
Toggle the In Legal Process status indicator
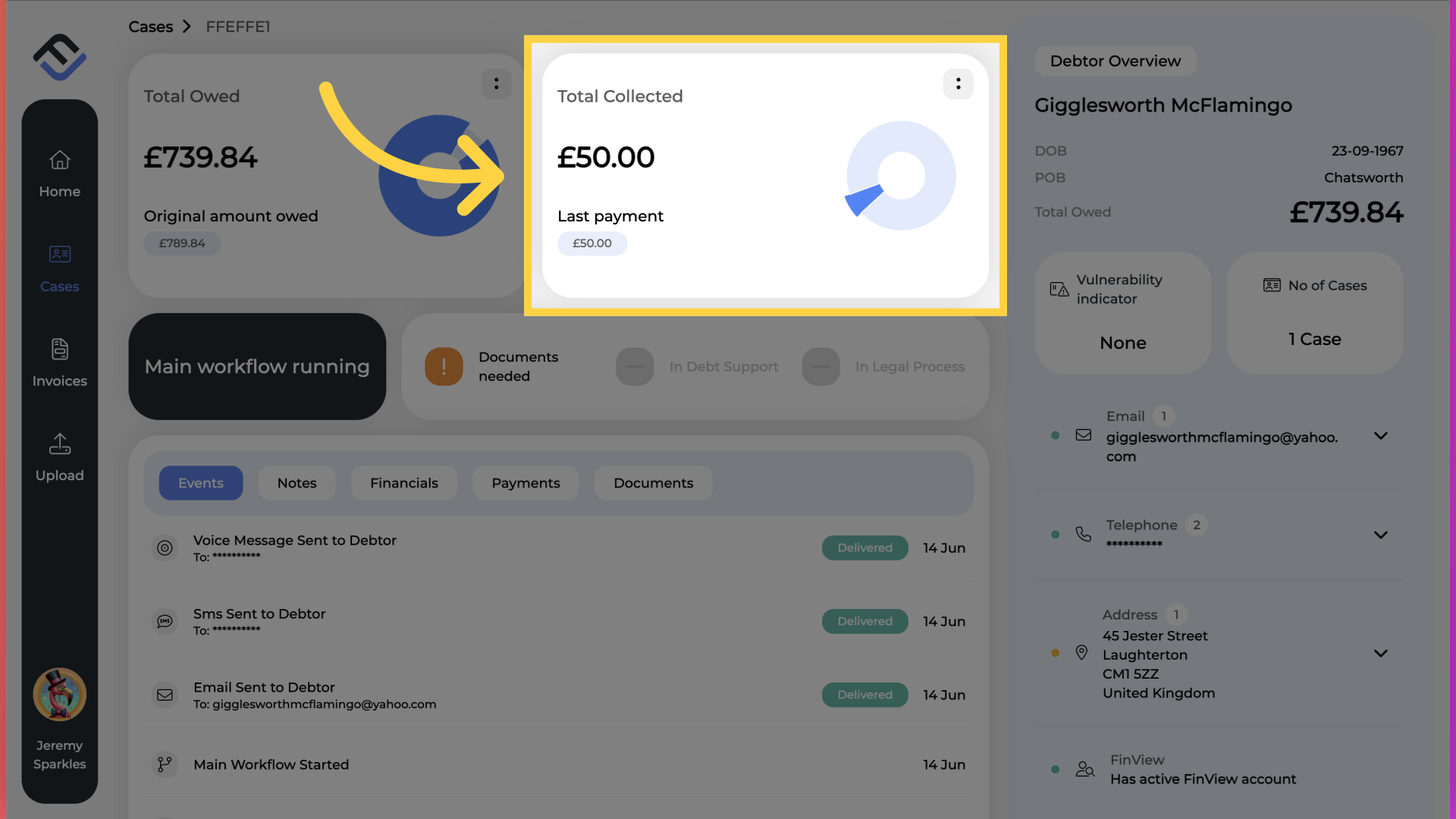click(x=820, y=366)
